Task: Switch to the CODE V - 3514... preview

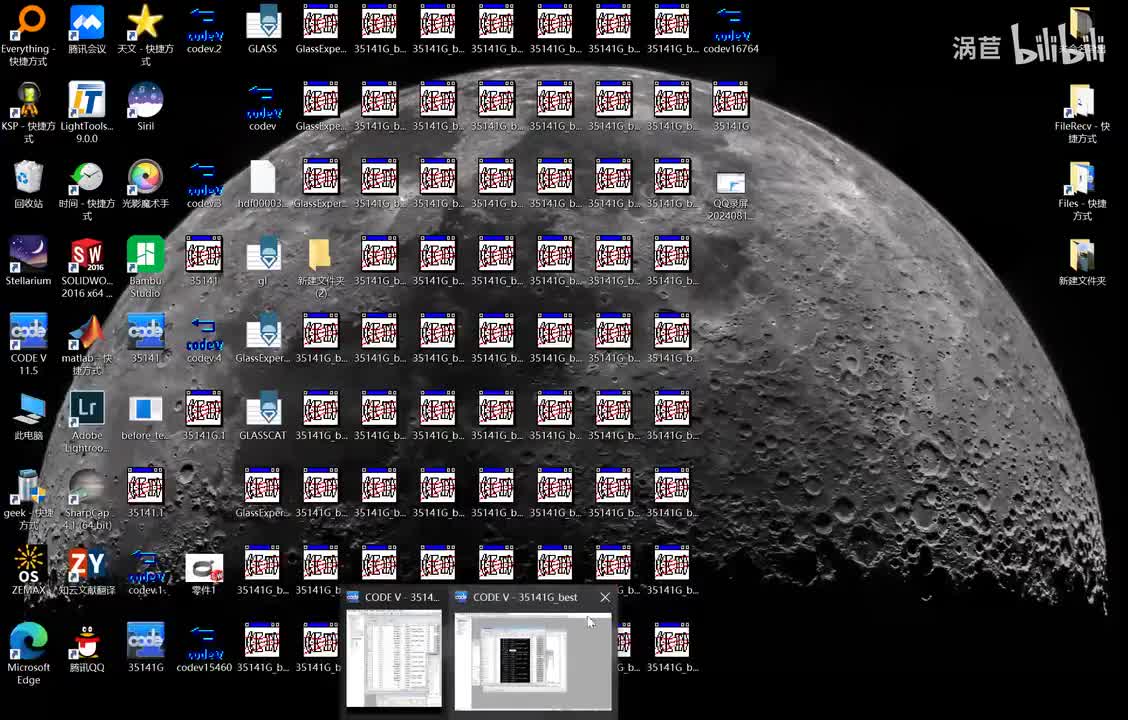Action: point(394,651)
